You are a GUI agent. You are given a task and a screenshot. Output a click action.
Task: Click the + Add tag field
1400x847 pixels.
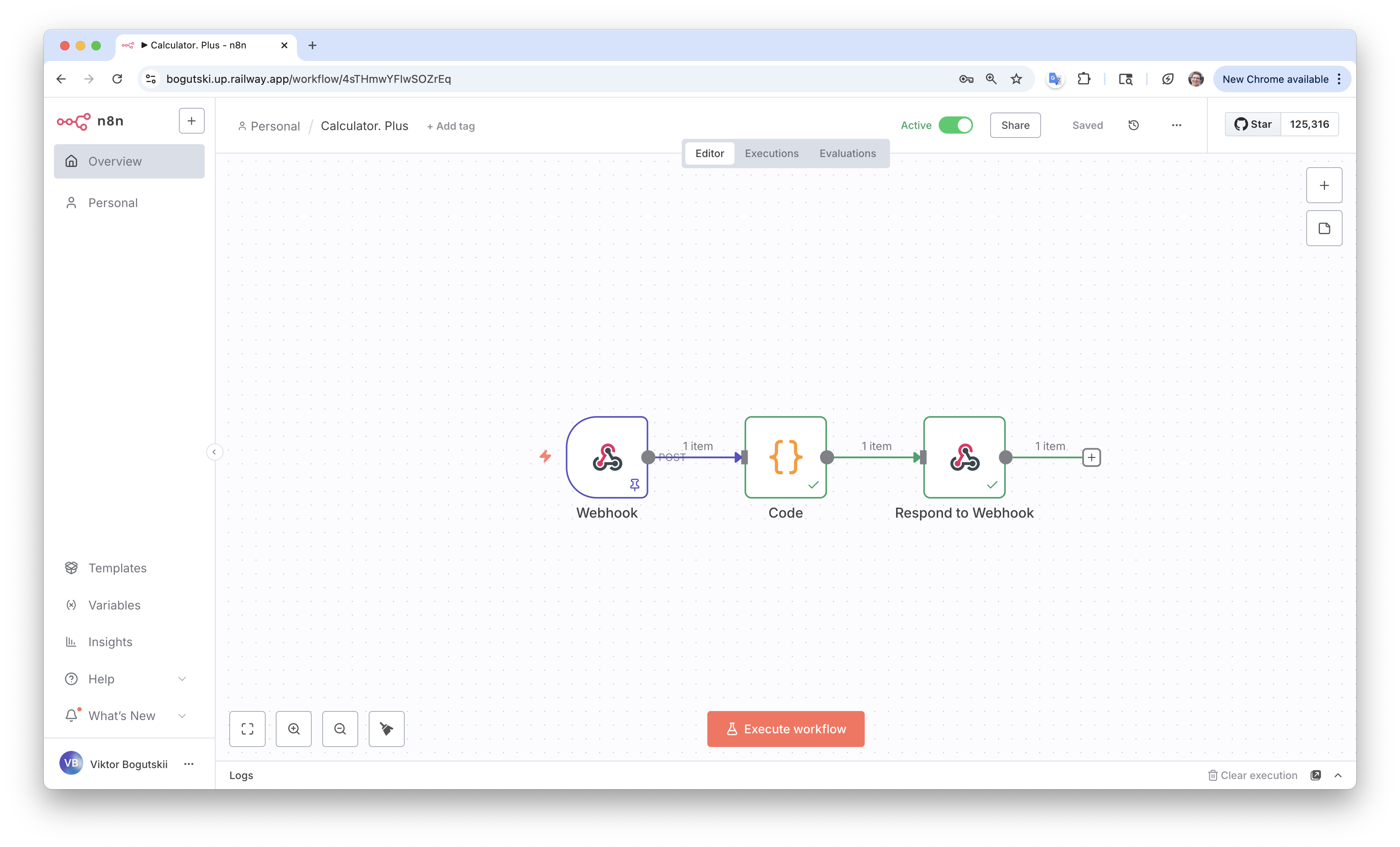click(451, 126)
